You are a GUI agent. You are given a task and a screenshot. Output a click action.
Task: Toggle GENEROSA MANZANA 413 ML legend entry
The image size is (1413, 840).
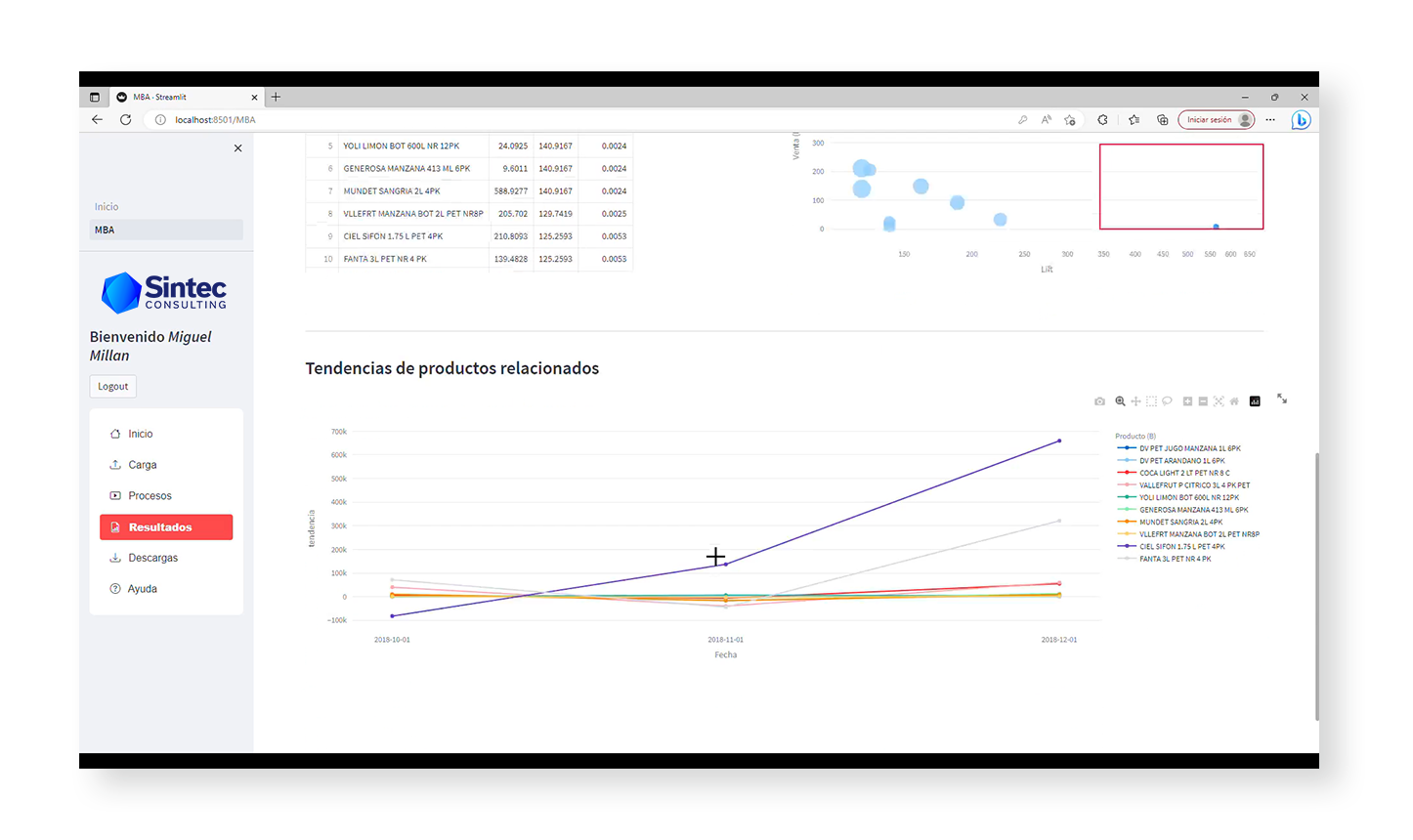pyautogui.click(x=1183, y=510)
